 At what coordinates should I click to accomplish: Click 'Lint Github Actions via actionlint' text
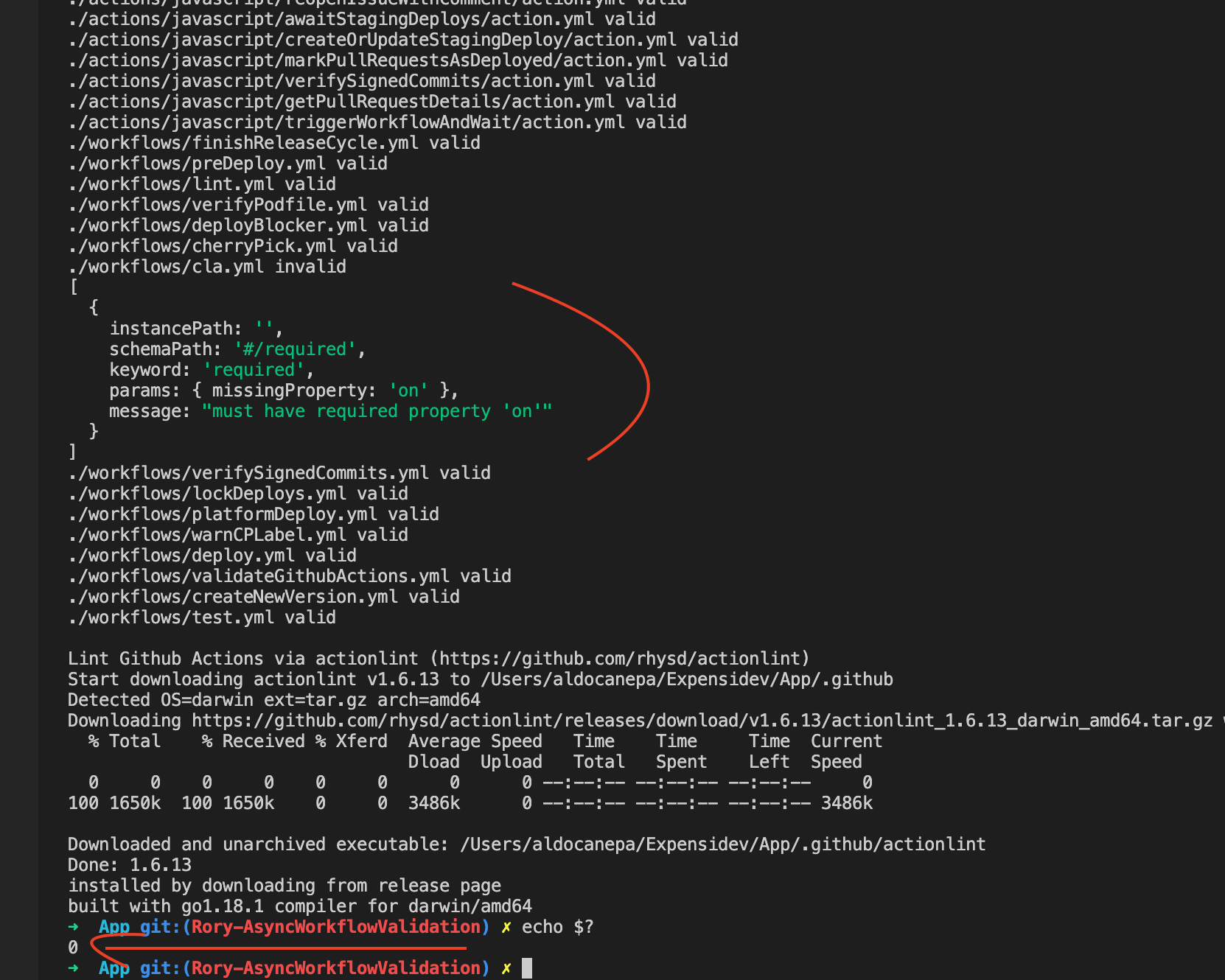pos(243,659)
